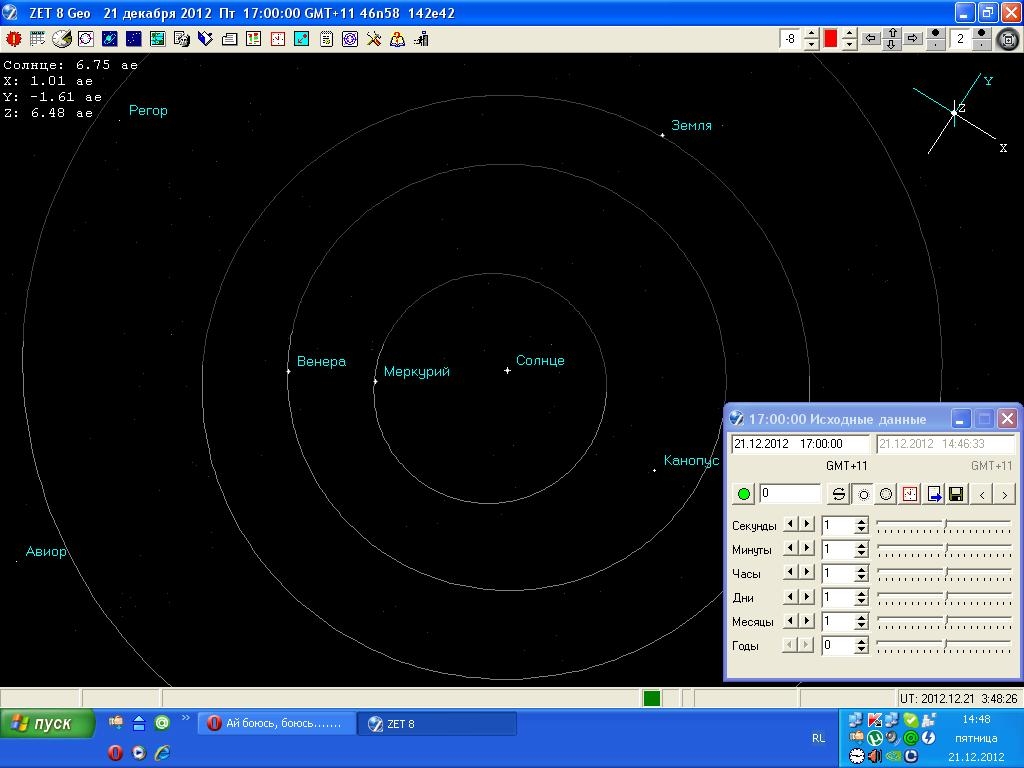This screenshot has height=768, width=1024.
Task: Increase the Дни step spinner
Action: pyautogui.click(x=861, y=594)
